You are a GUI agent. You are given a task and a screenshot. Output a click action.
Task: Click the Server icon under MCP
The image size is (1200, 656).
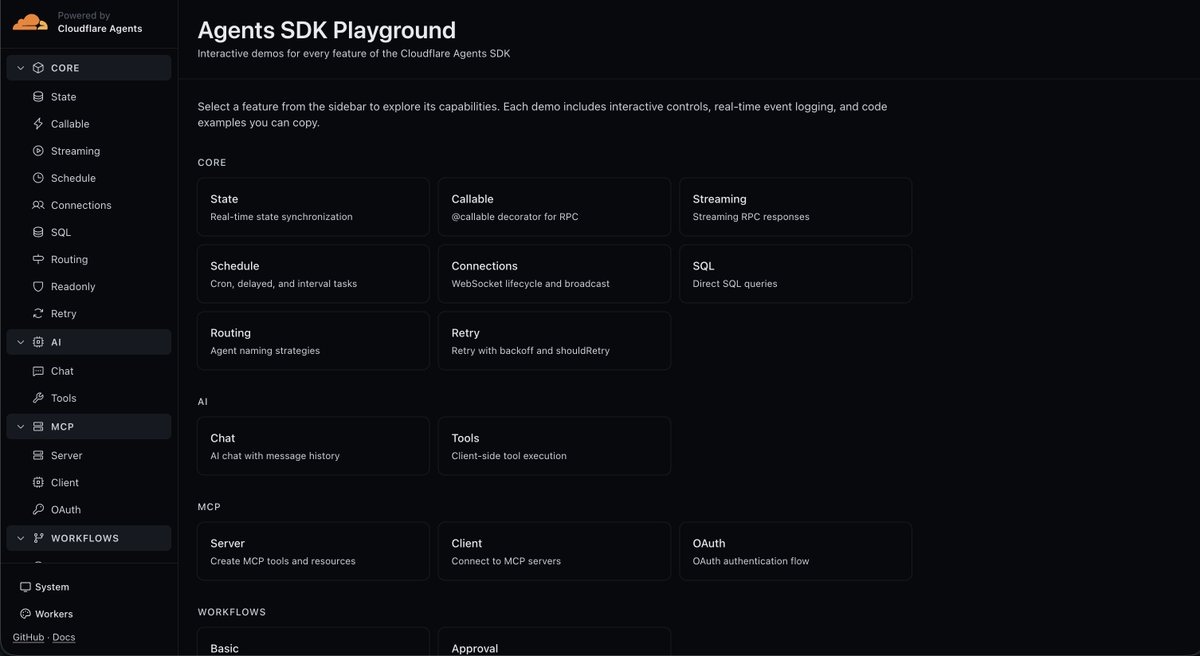point(38,455)
